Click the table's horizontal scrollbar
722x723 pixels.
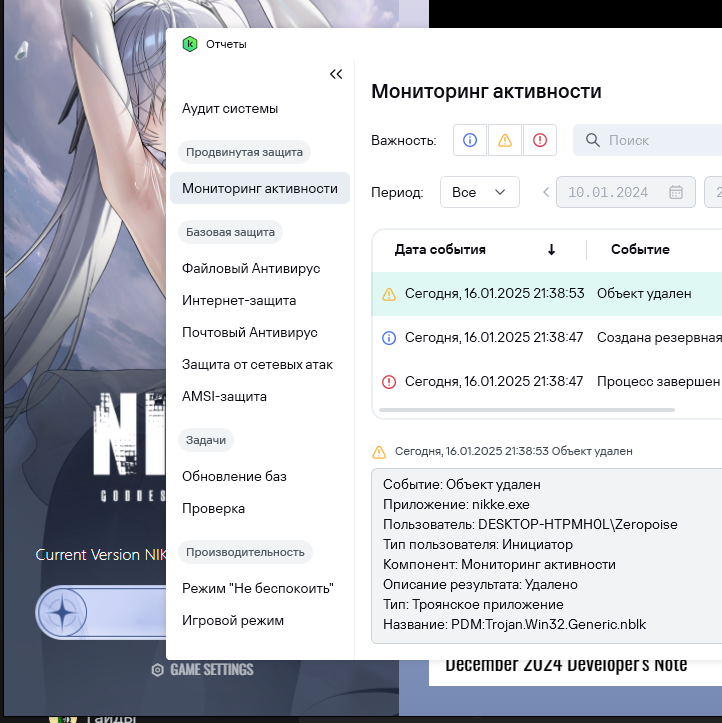click(x=527, y=409)
